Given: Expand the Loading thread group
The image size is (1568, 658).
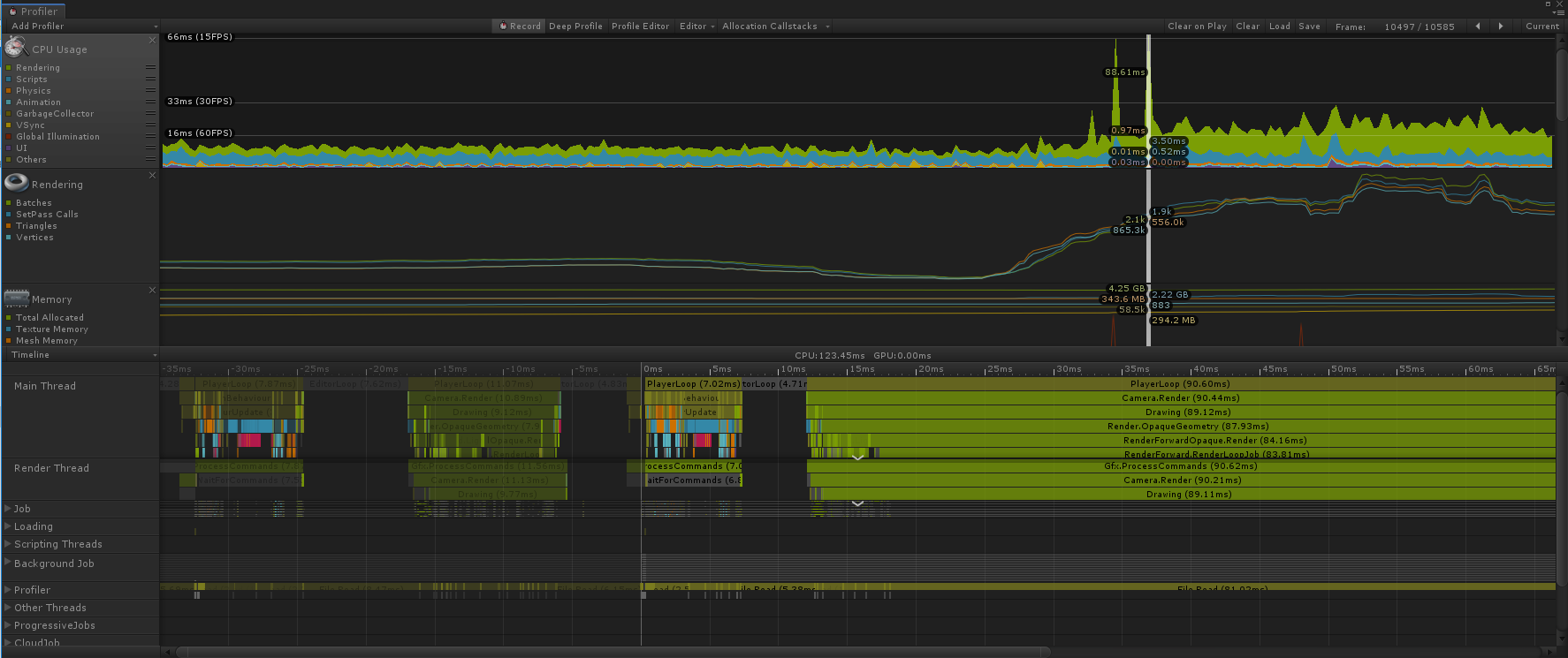Looking at the screenshot, I should point(8,526).
